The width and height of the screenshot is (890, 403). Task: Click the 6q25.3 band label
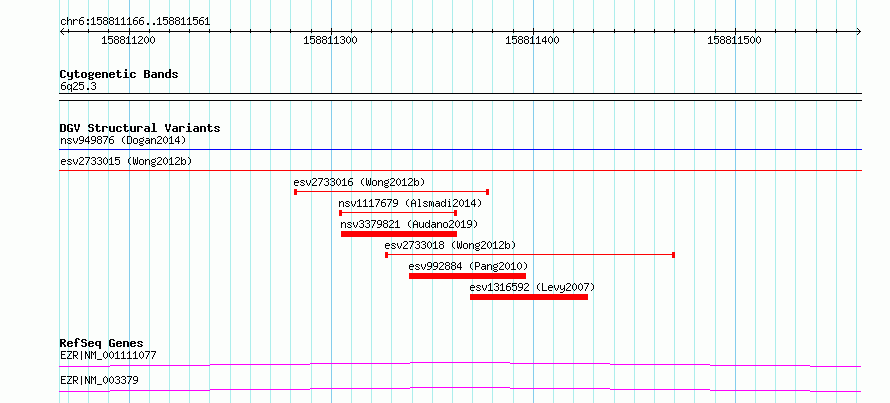pyautogui.click(x=78, y=86)
